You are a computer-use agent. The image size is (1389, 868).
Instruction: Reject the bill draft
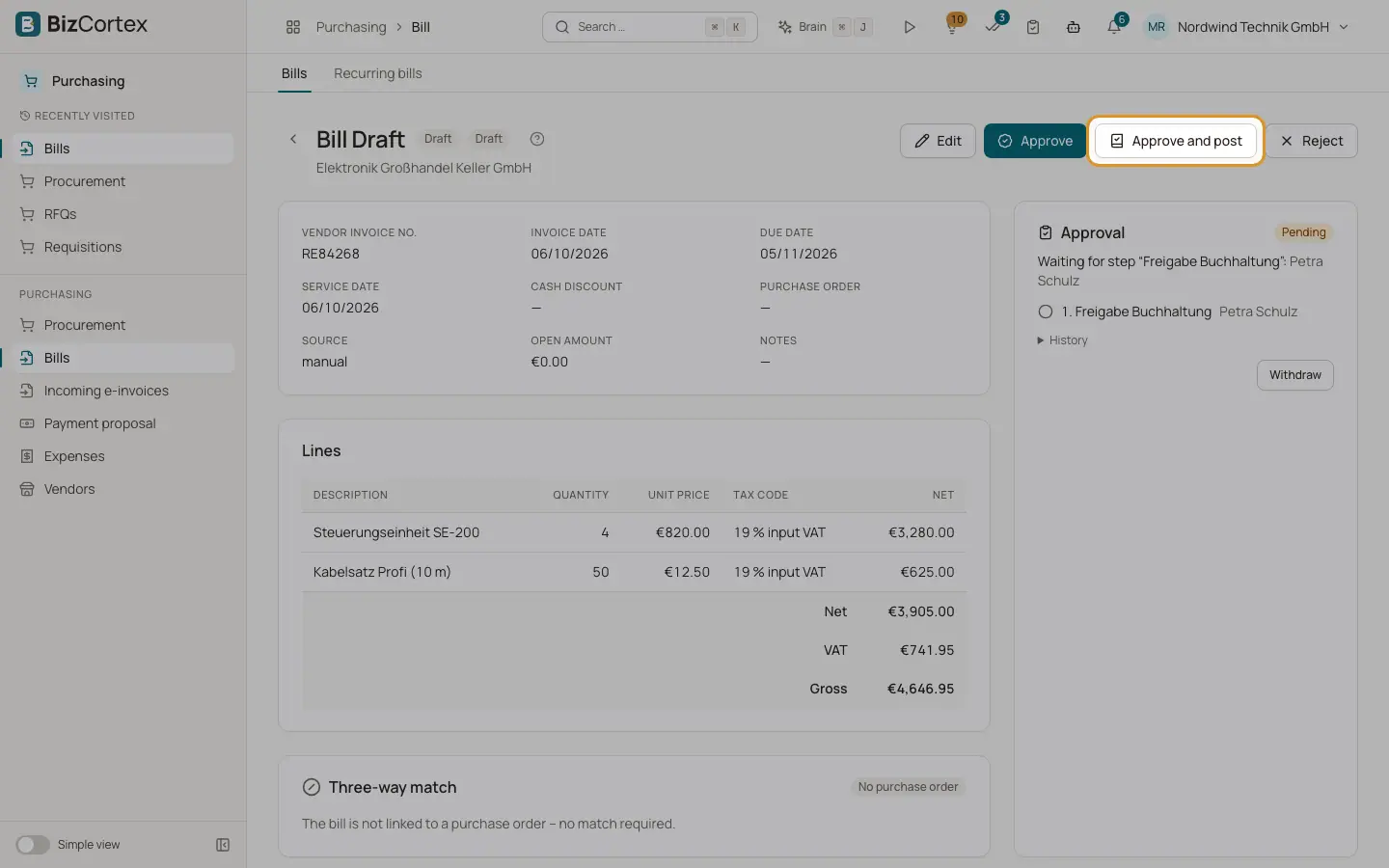coord(1312,141)
